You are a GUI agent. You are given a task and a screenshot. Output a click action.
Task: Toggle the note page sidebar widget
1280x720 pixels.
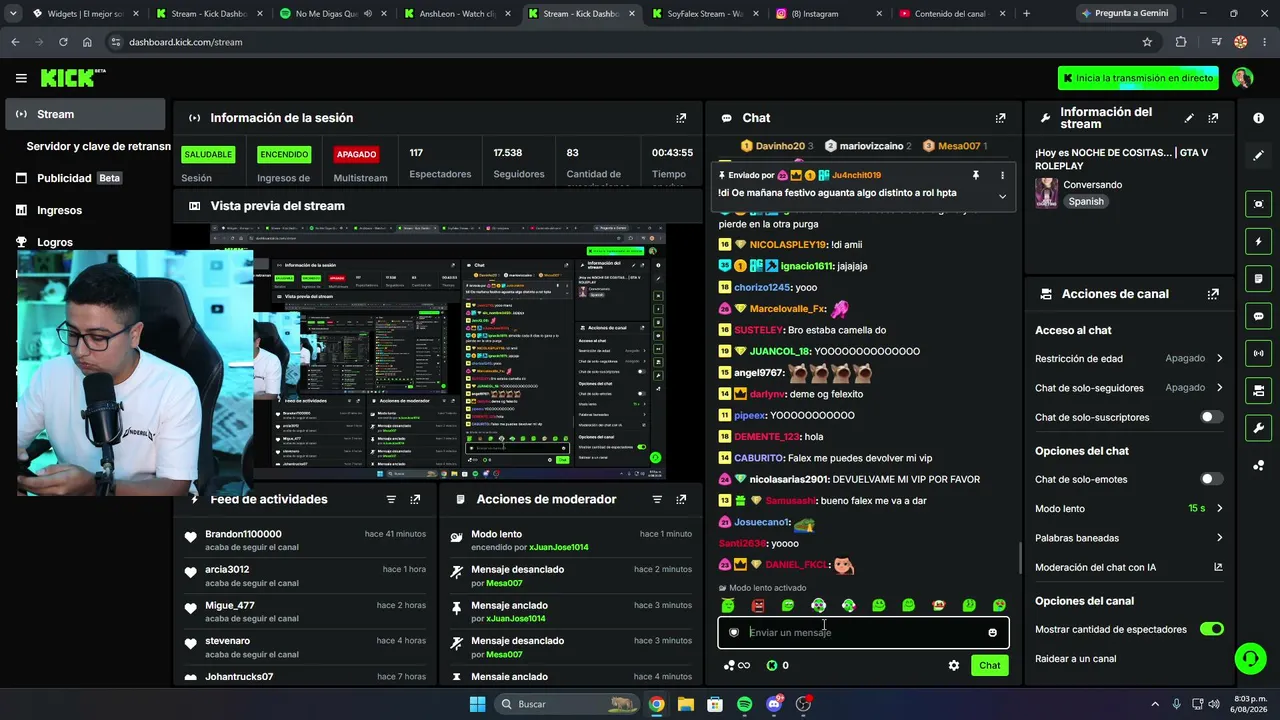coord(1258,279)
